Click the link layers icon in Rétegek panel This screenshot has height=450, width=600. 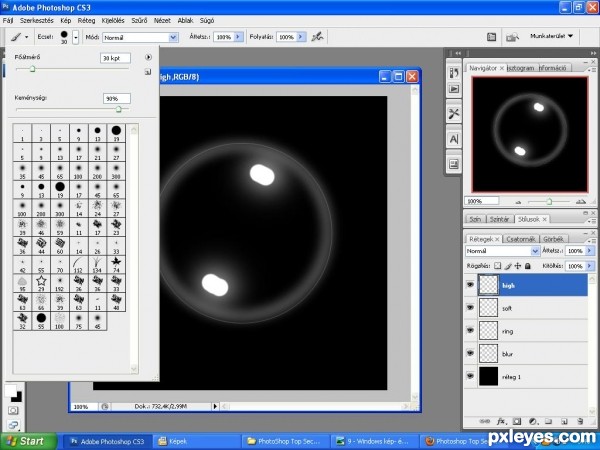(x=484, y=421)
